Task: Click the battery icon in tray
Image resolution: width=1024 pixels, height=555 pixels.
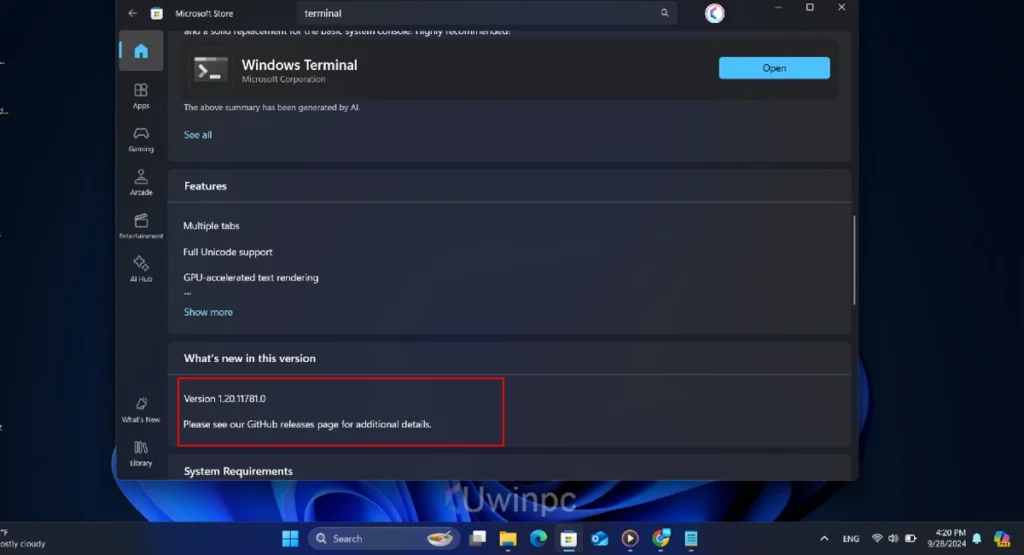Action: pyautogui.click(x=910, y=539)
